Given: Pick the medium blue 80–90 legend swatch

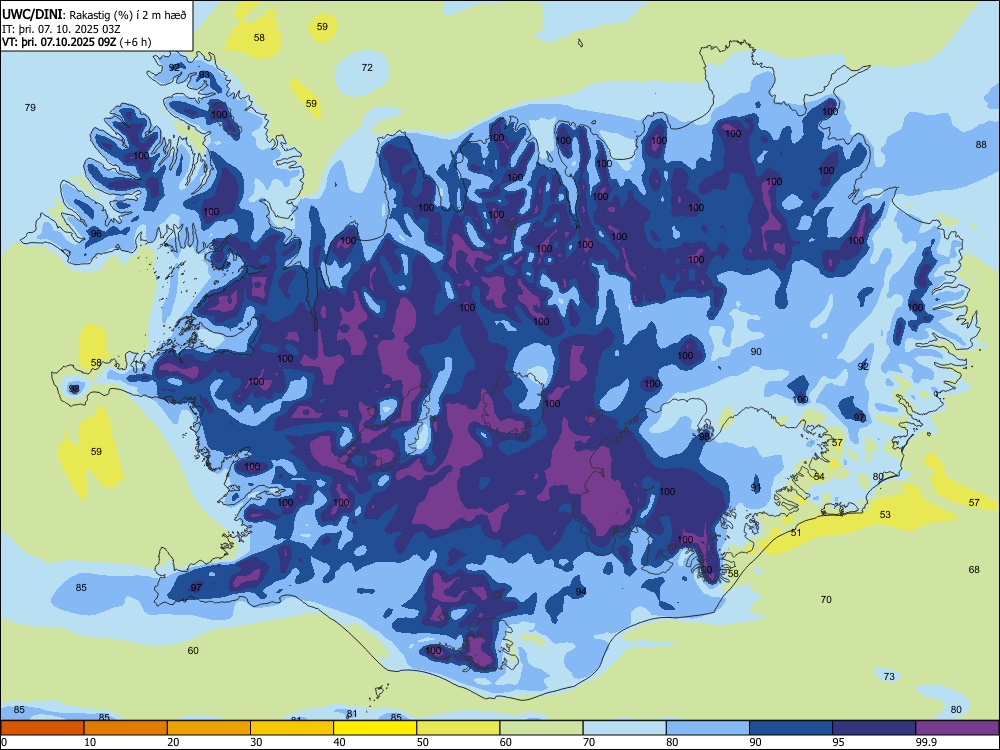Looking at the screenshot, I should (x=708, y=728).
